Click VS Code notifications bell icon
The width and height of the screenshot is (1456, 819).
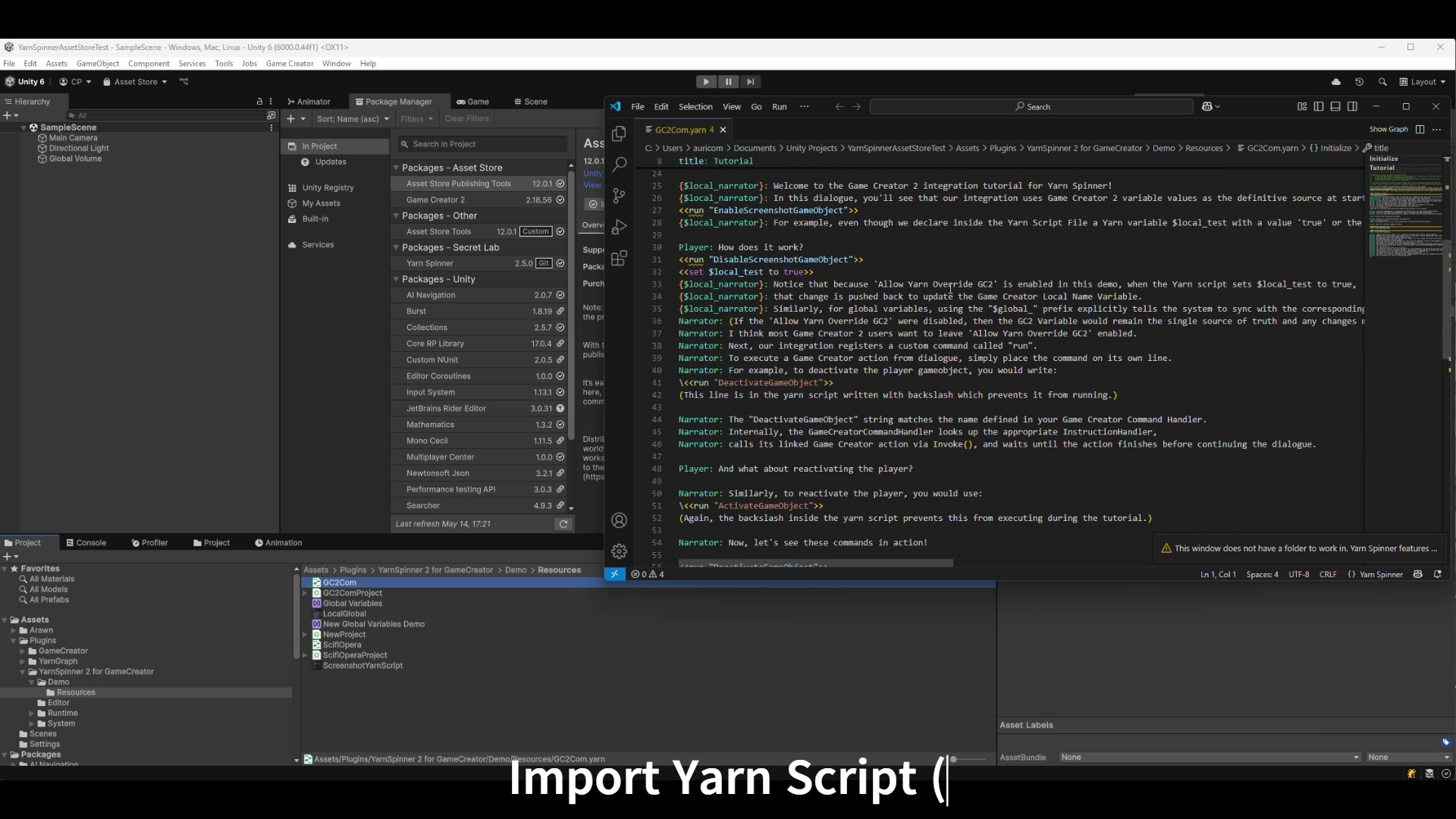[1437, 574]
